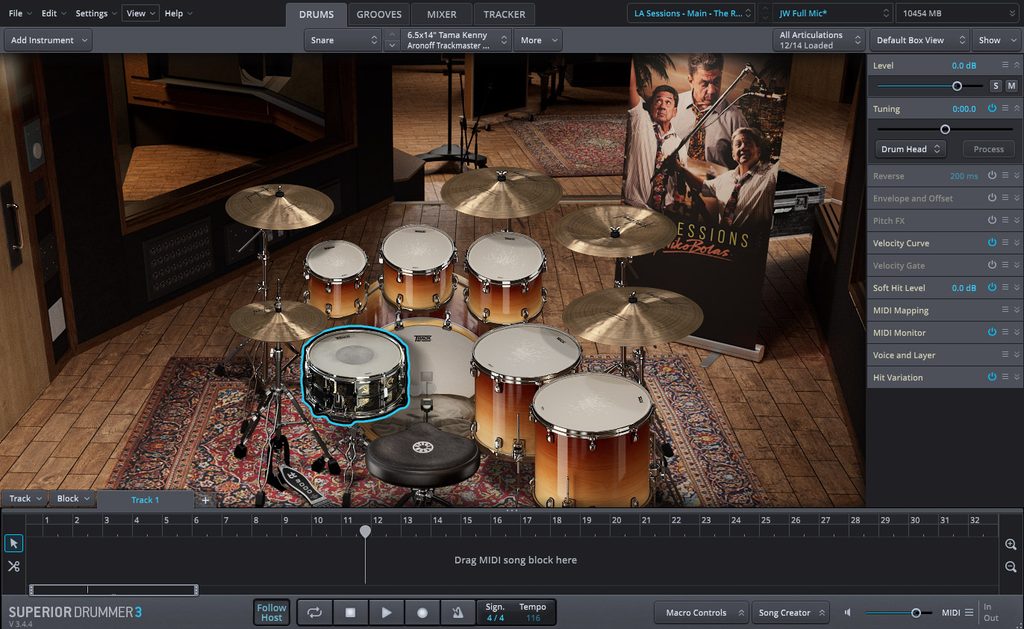The image size is (1024, 629).
Task: Open the MIDI menu icon at bottom right
Action: coord(969,613)
